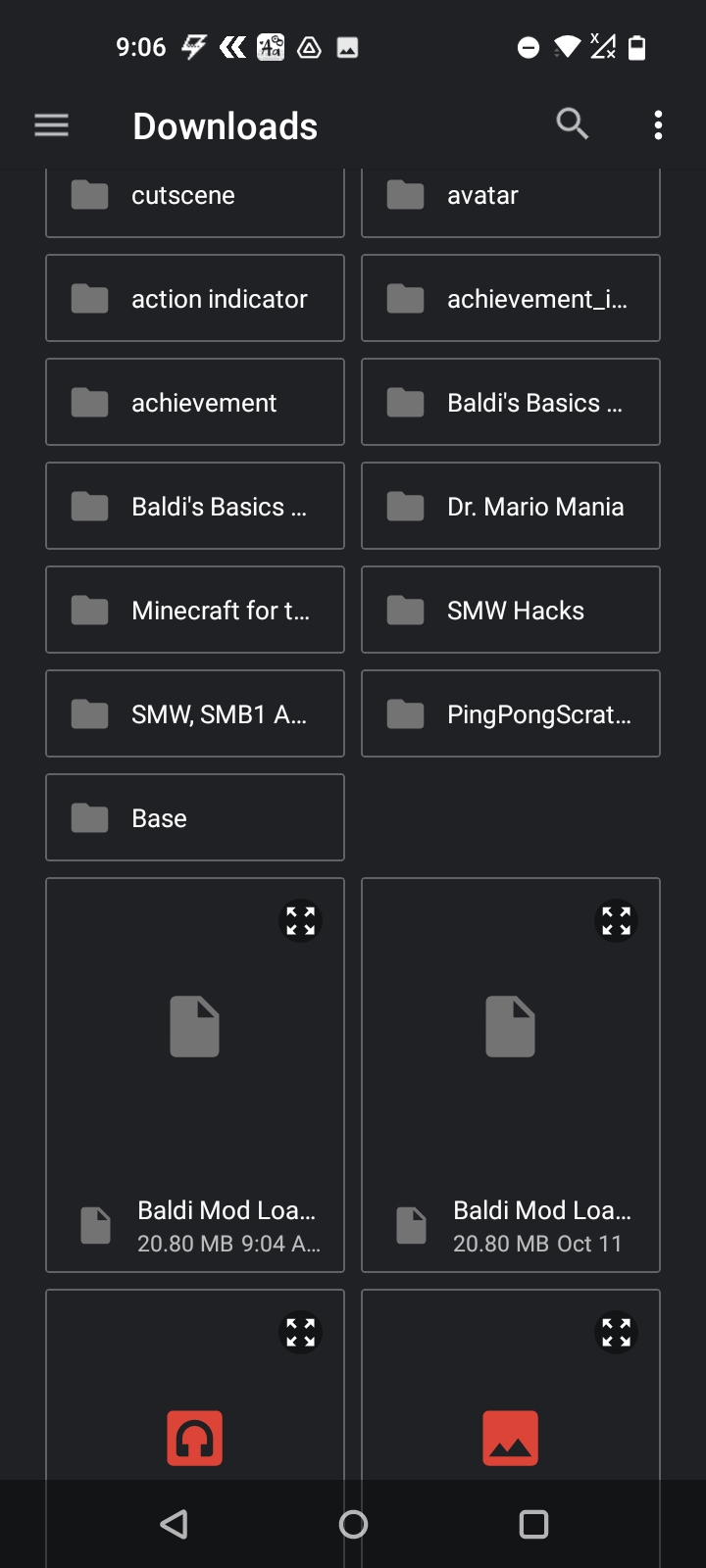The width and height of the screenshot is (706, 1568).
Task: Tap the Android home circle button
Action: [x=353, y=1524]
